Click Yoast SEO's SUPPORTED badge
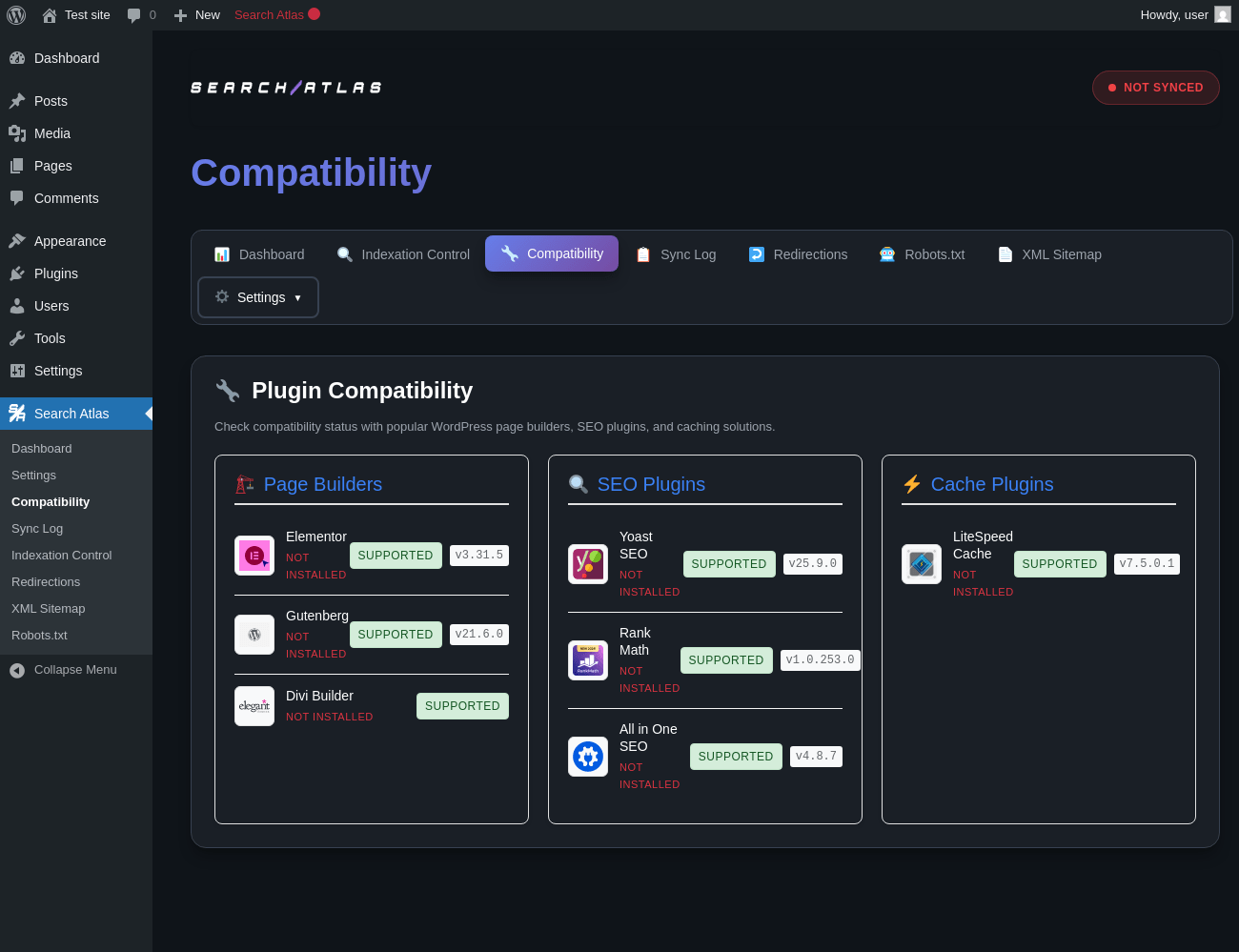This screenshot has height=952, width=1239. pos(729,564)
